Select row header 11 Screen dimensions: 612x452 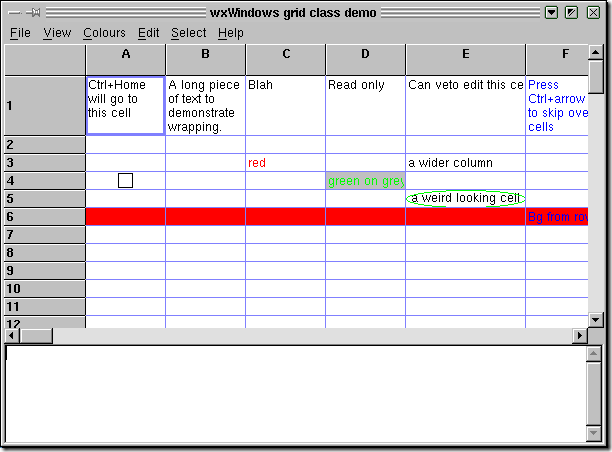[45, 306]
